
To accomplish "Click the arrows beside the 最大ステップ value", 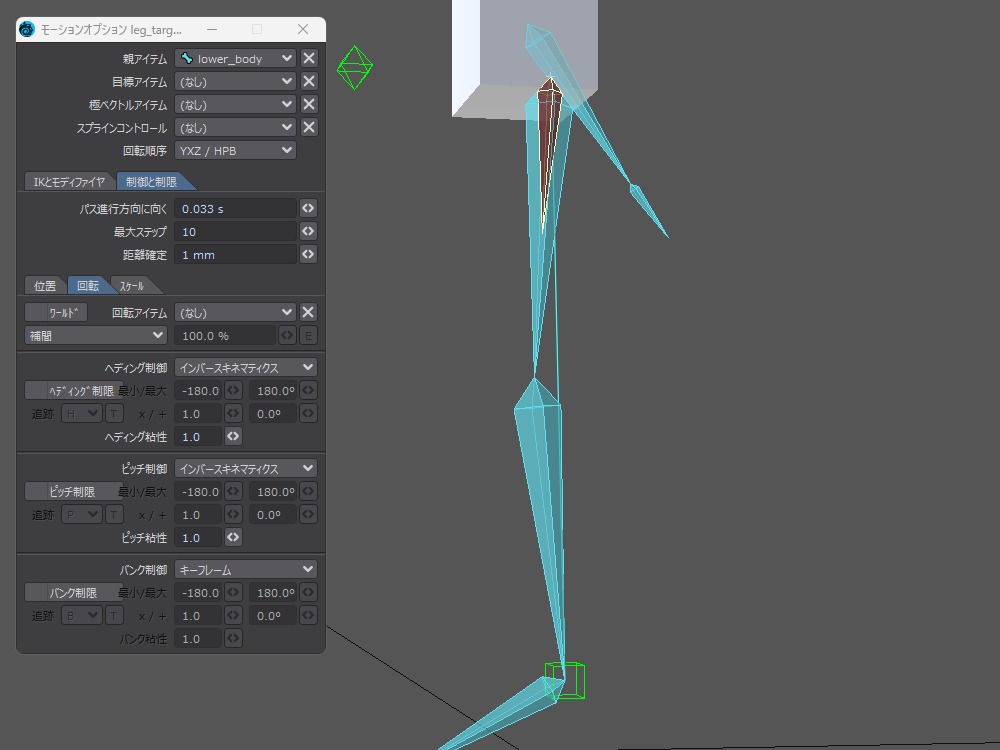I will 309,232.
